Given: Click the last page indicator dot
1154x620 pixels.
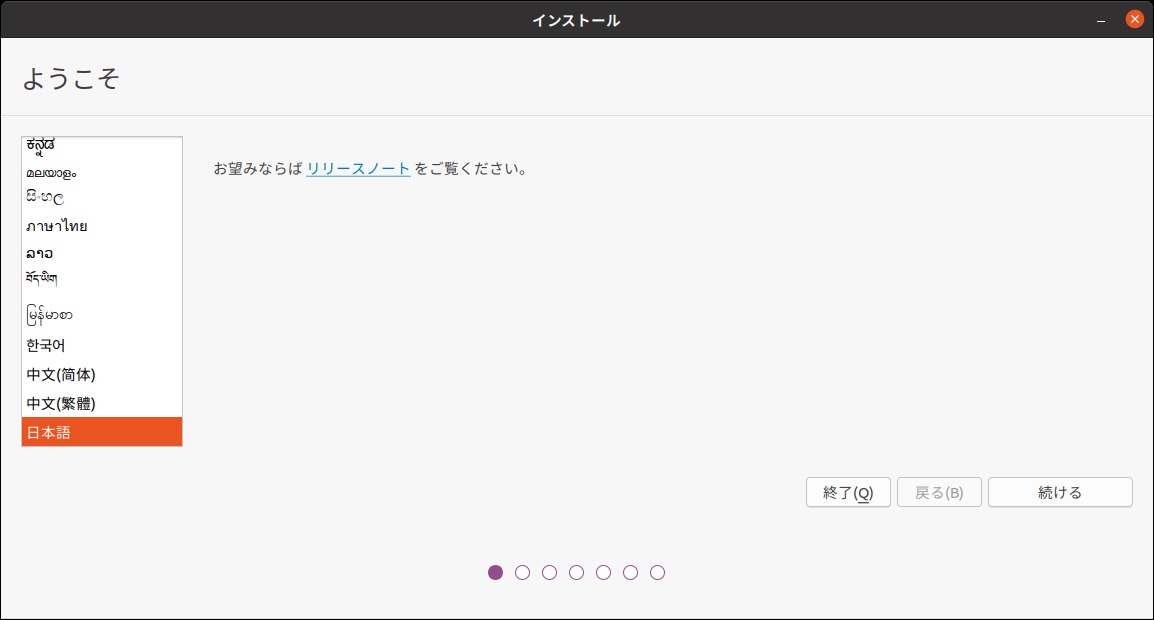Looking at the screenshot, I should tap(658, 572).
